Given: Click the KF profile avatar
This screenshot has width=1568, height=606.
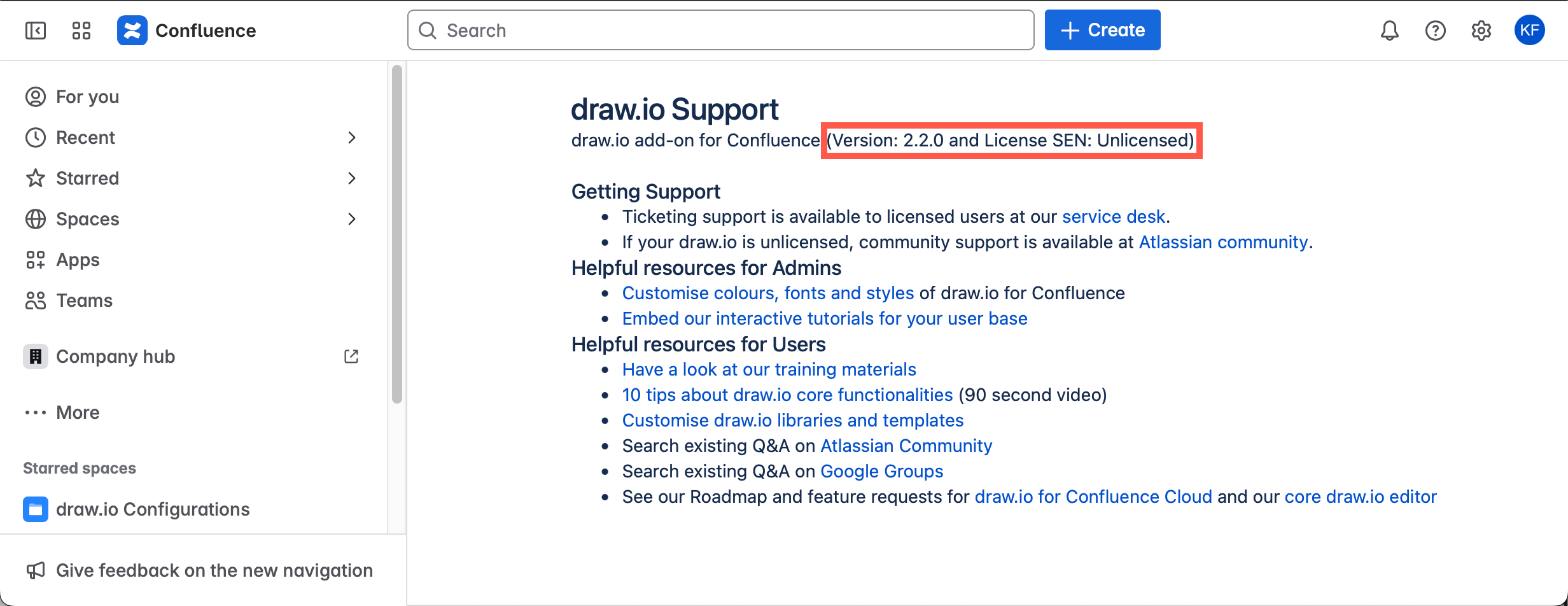Looking at the screenshot, I should pos(1530,30).
